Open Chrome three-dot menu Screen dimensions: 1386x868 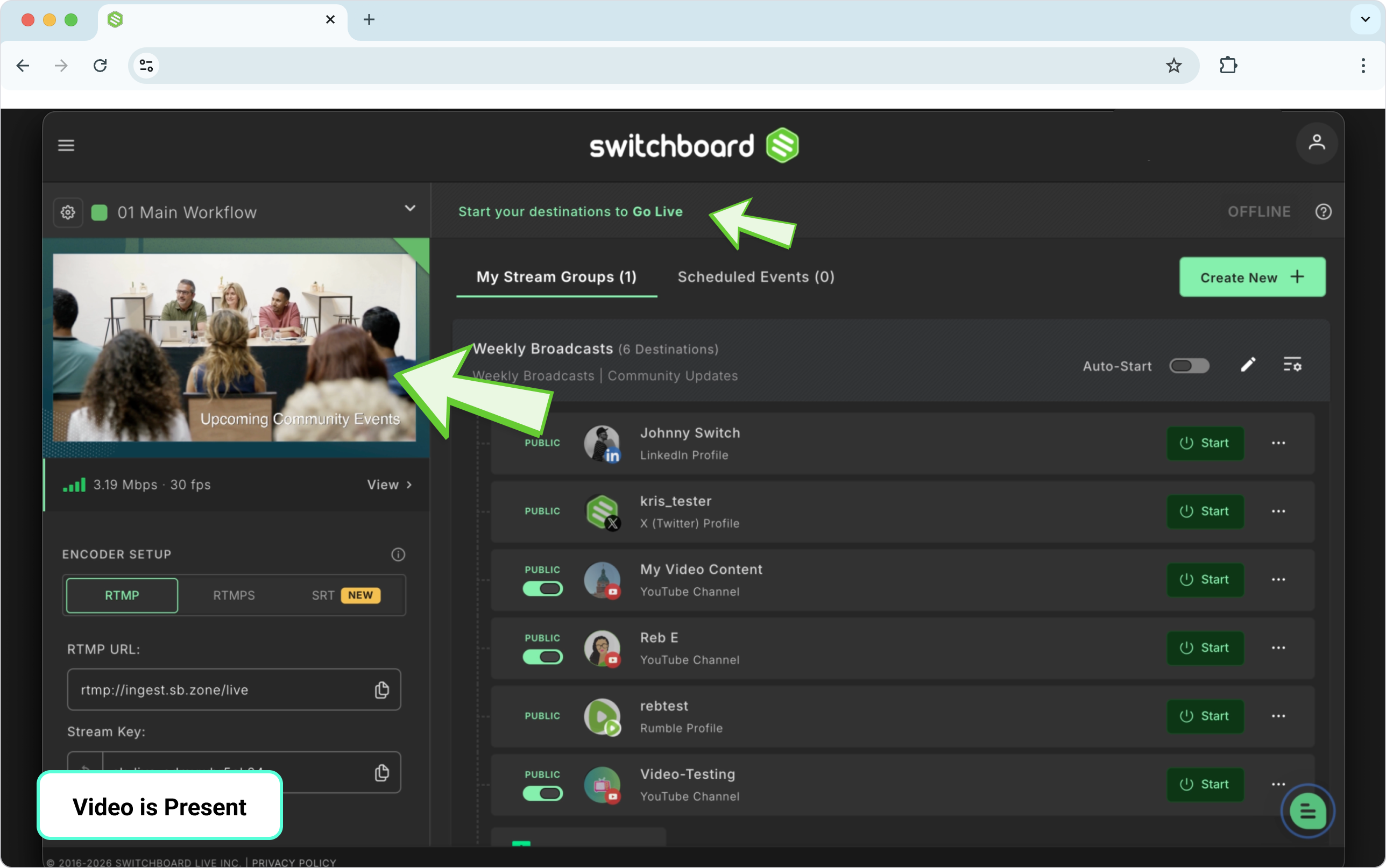click(1362, 66)
